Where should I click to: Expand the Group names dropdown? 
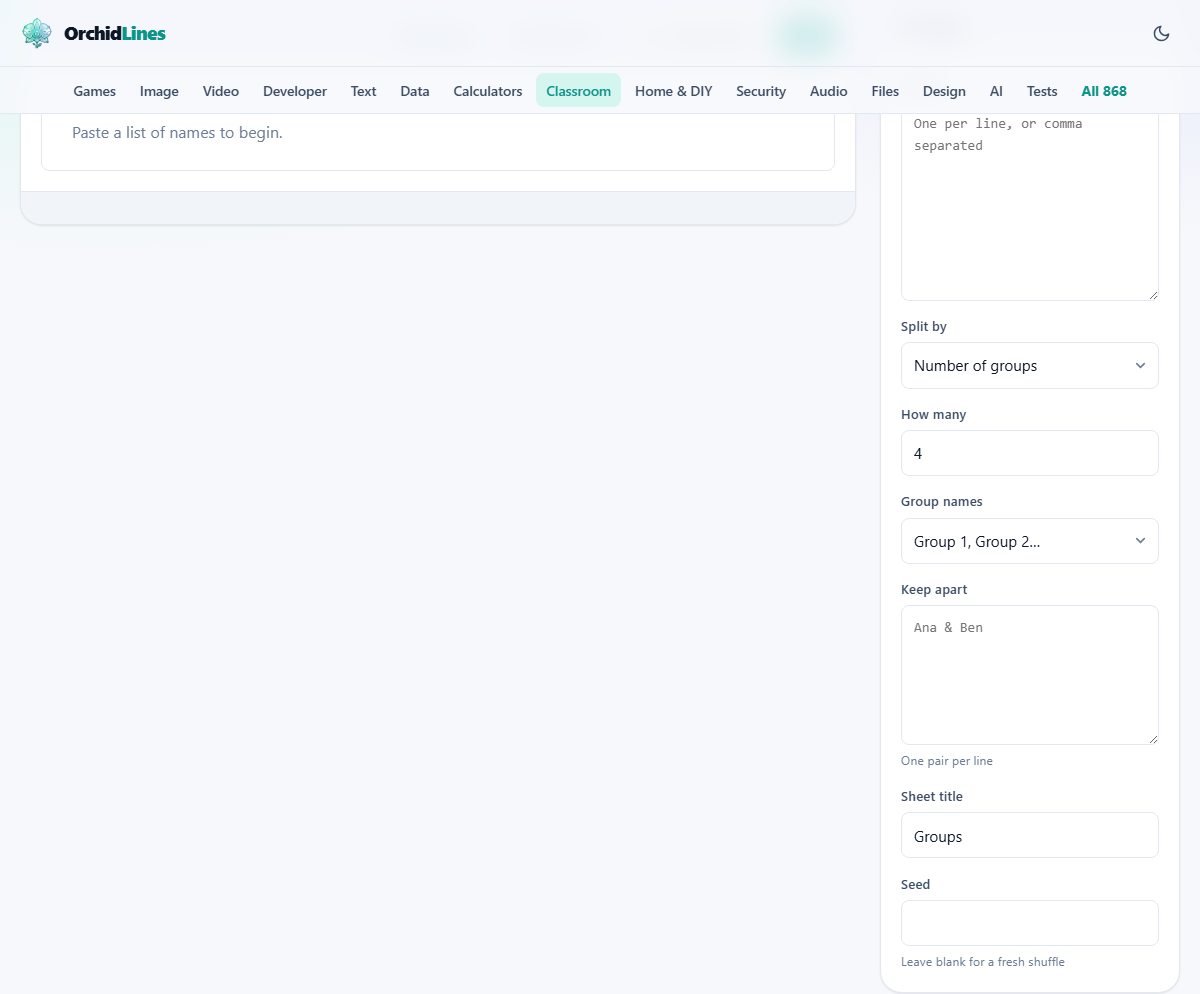(x=1030, y=541)
